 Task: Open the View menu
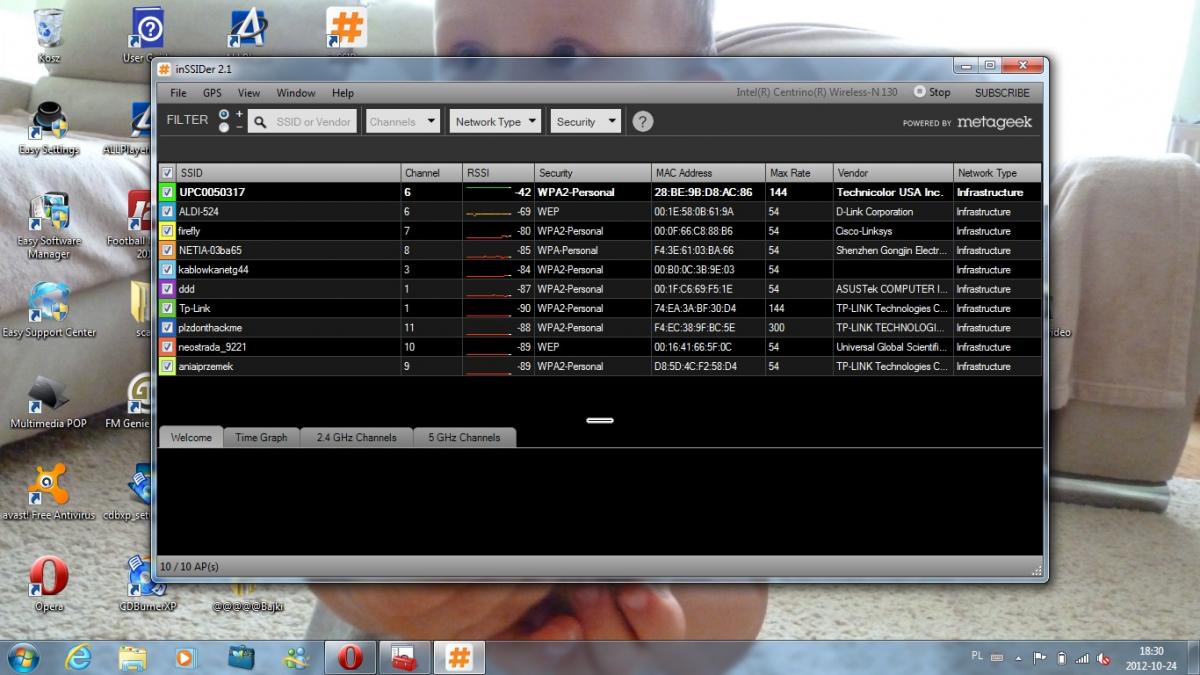point(249,93)
